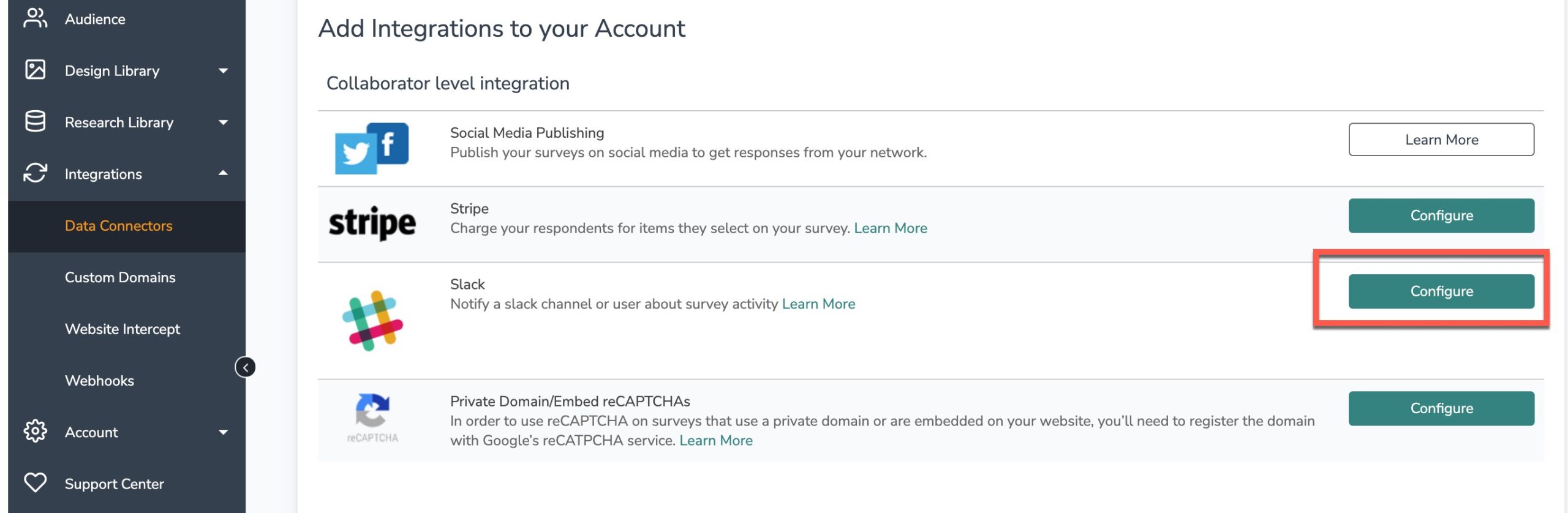Select Webhooks in the sidebar
The height and width of the screenshot is (513, 1568).
[x=99, y=380]
